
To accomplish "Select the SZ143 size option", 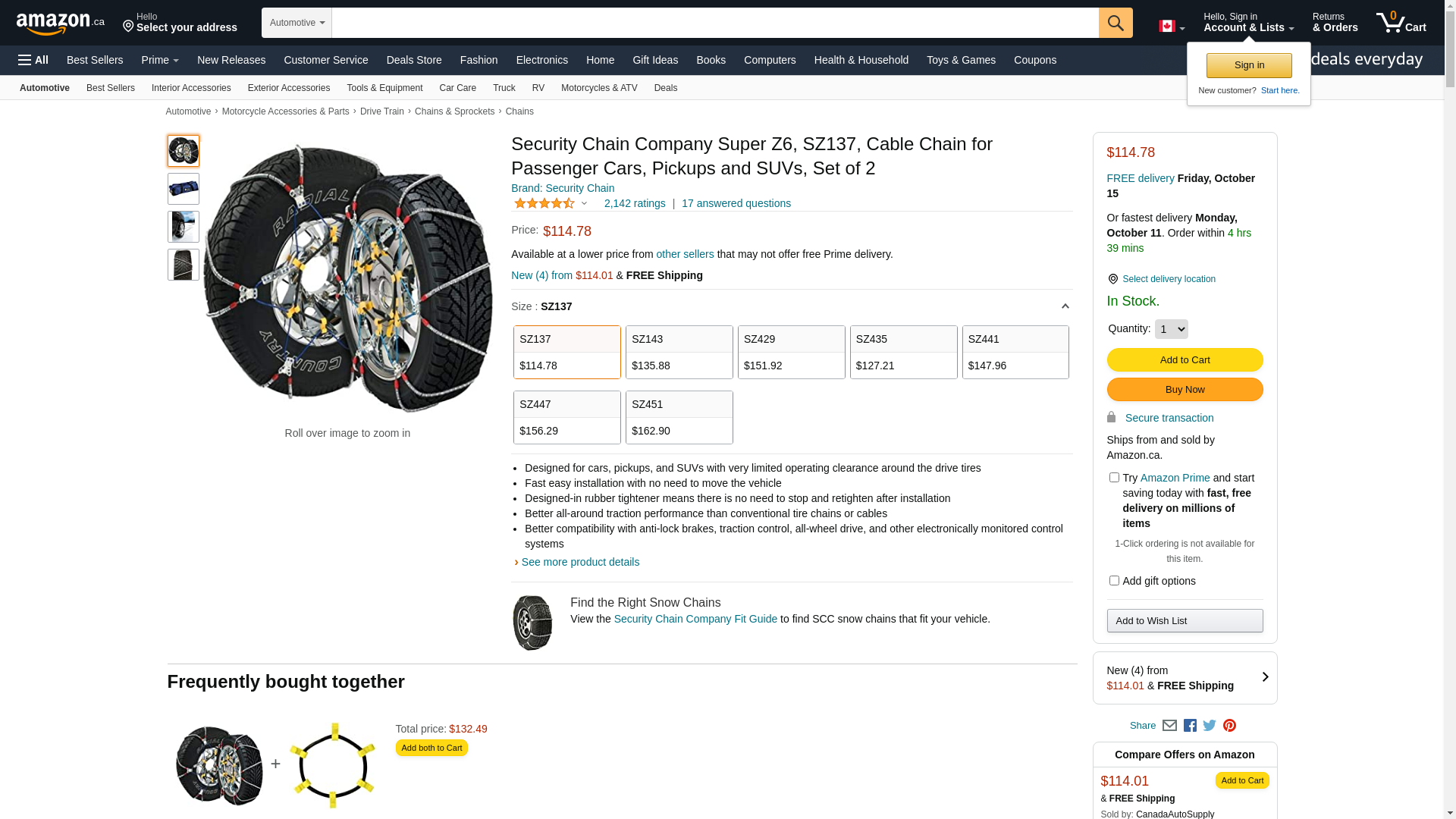I will (x=679, y=352).
